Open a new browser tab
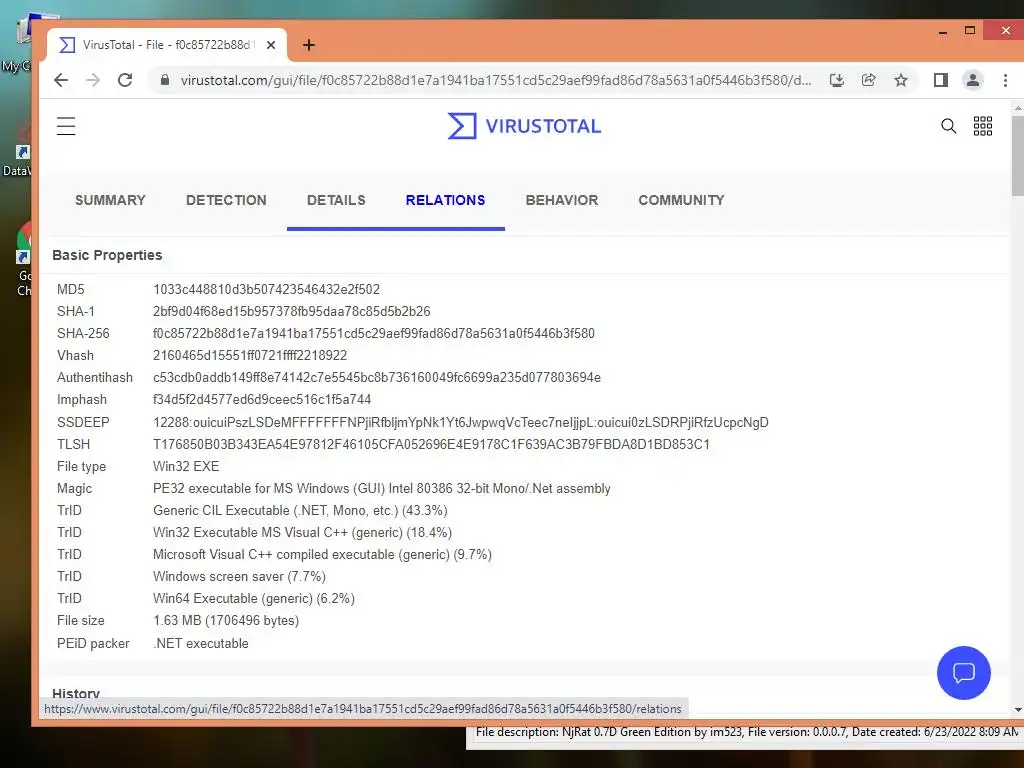 (x=309, y=45)
